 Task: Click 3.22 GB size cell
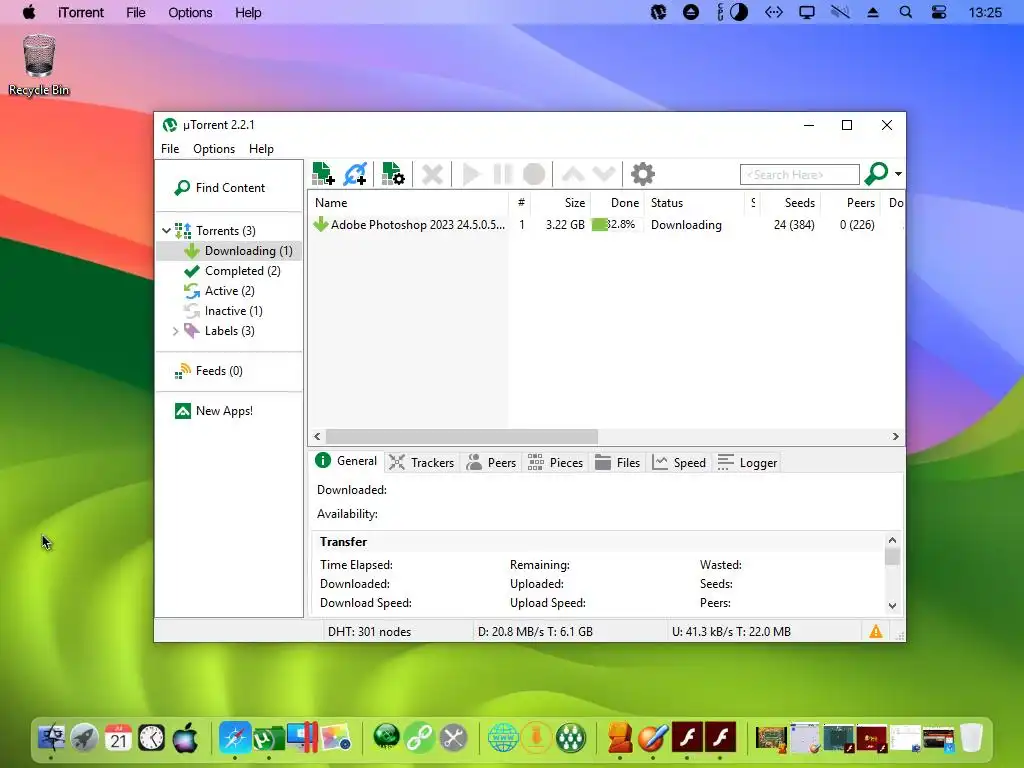(x=565, y=225)
